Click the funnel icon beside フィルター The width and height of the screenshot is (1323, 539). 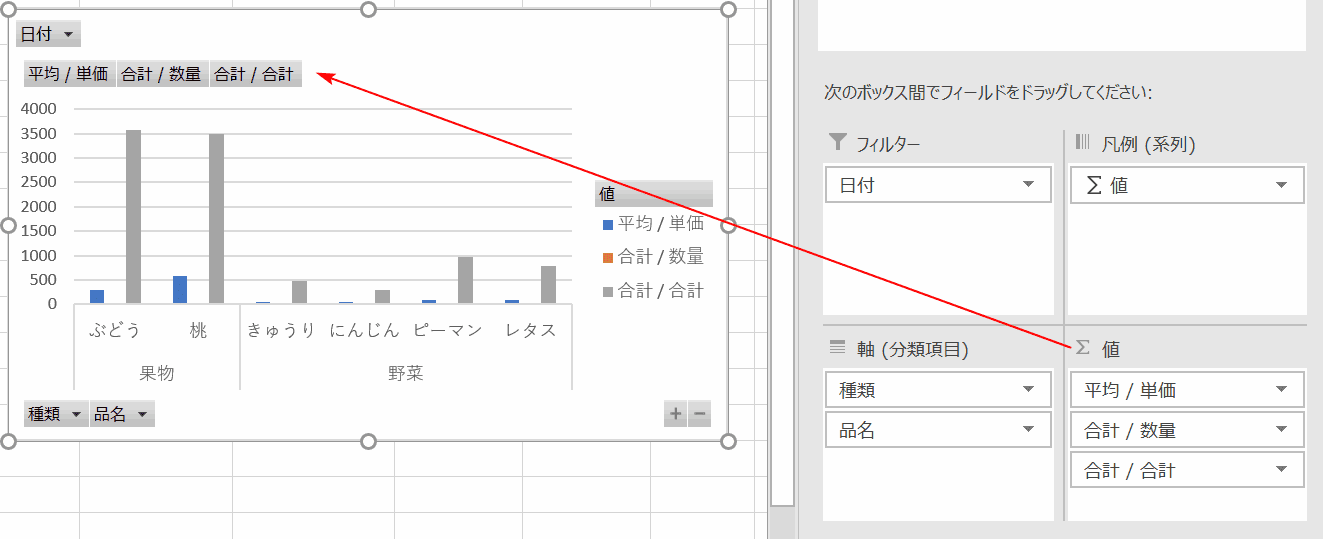coord(838,142)
